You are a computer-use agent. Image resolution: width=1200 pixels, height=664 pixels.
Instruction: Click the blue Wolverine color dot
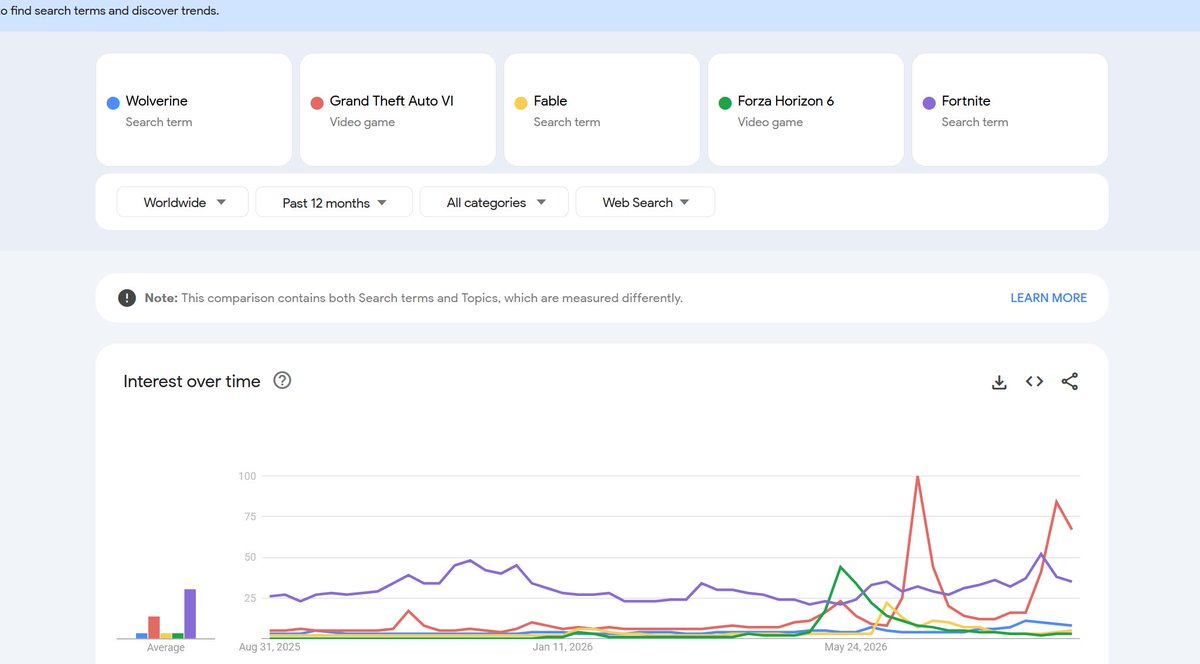(x=113, y=103)
